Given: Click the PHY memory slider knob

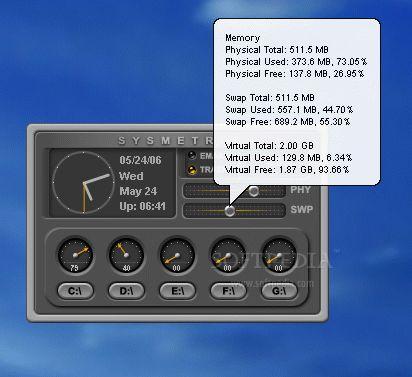Looking at the screenshot, I should pos(254,191).
